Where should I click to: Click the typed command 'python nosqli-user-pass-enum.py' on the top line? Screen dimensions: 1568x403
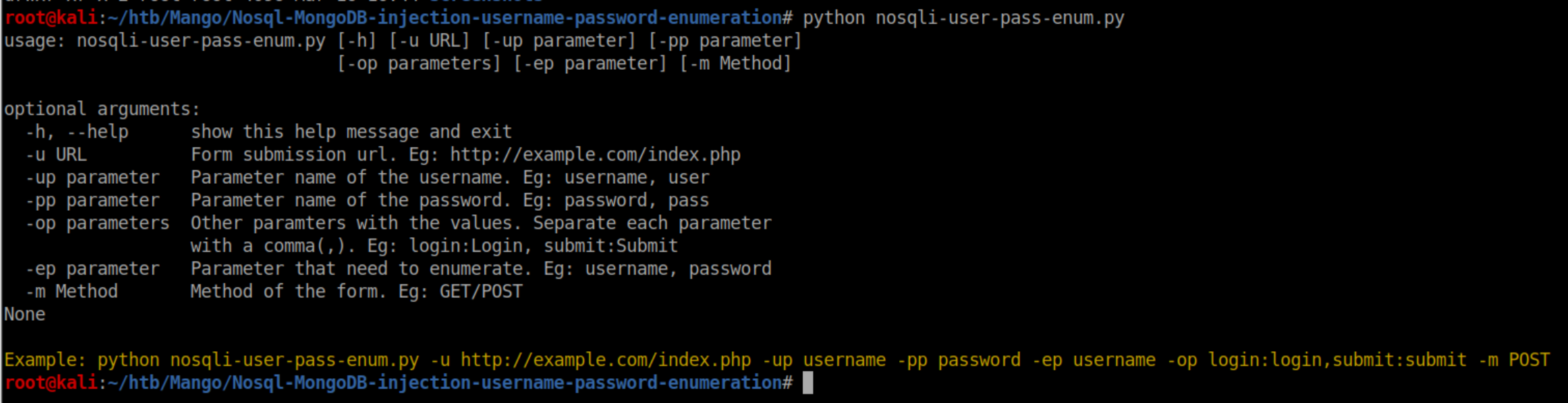click(x=963, y=18)
